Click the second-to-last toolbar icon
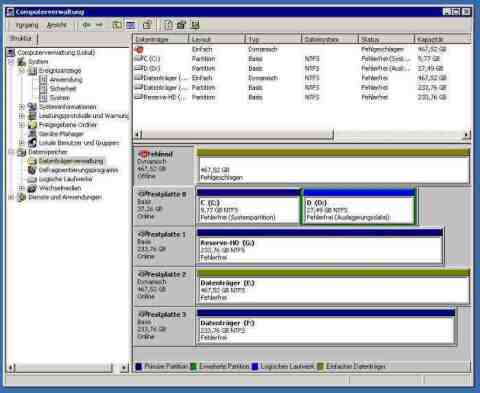Screen dimensions: 480x393 click(x=181, y=25)
